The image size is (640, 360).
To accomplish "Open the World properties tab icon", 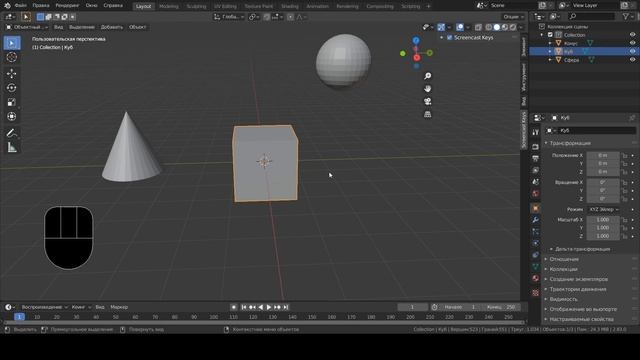I will pyautogui.click(x=536, y=193).
